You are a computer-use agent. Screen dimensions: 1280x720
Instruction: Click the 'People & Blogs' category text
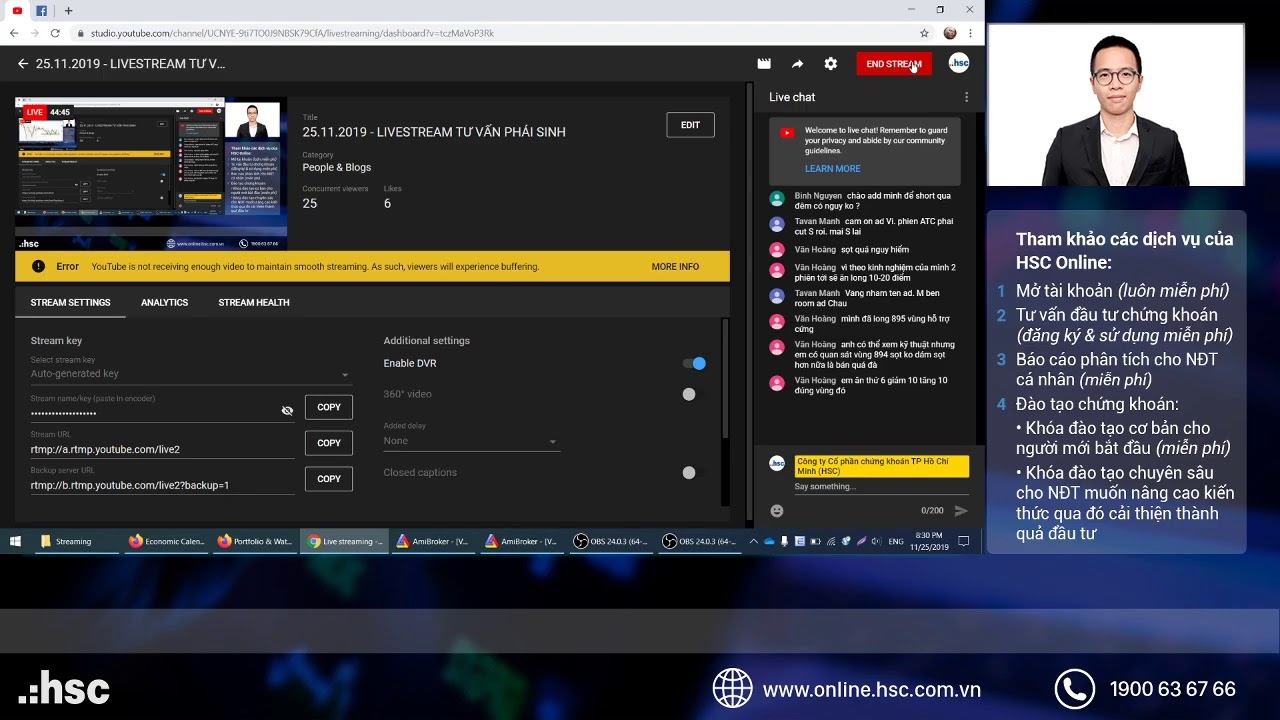337,167
